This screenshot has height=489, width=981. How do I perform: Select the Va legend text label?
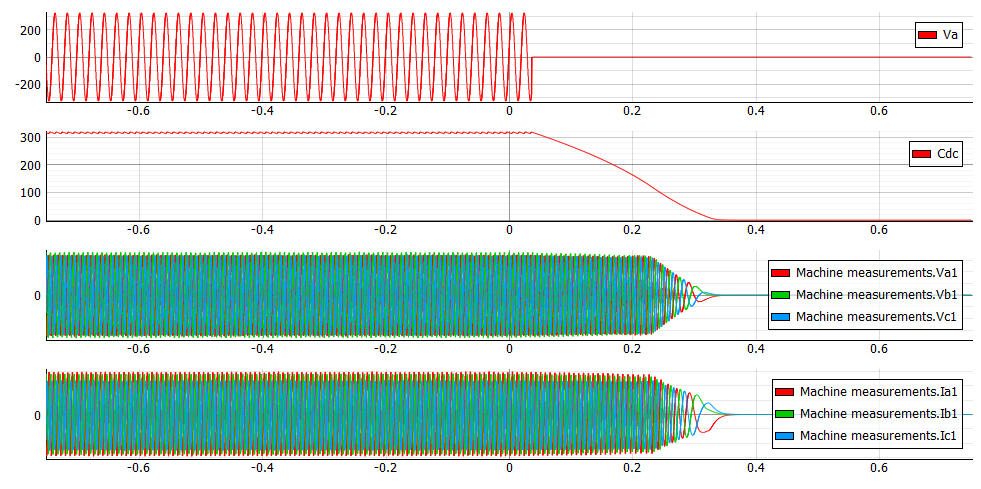[951, 35]
